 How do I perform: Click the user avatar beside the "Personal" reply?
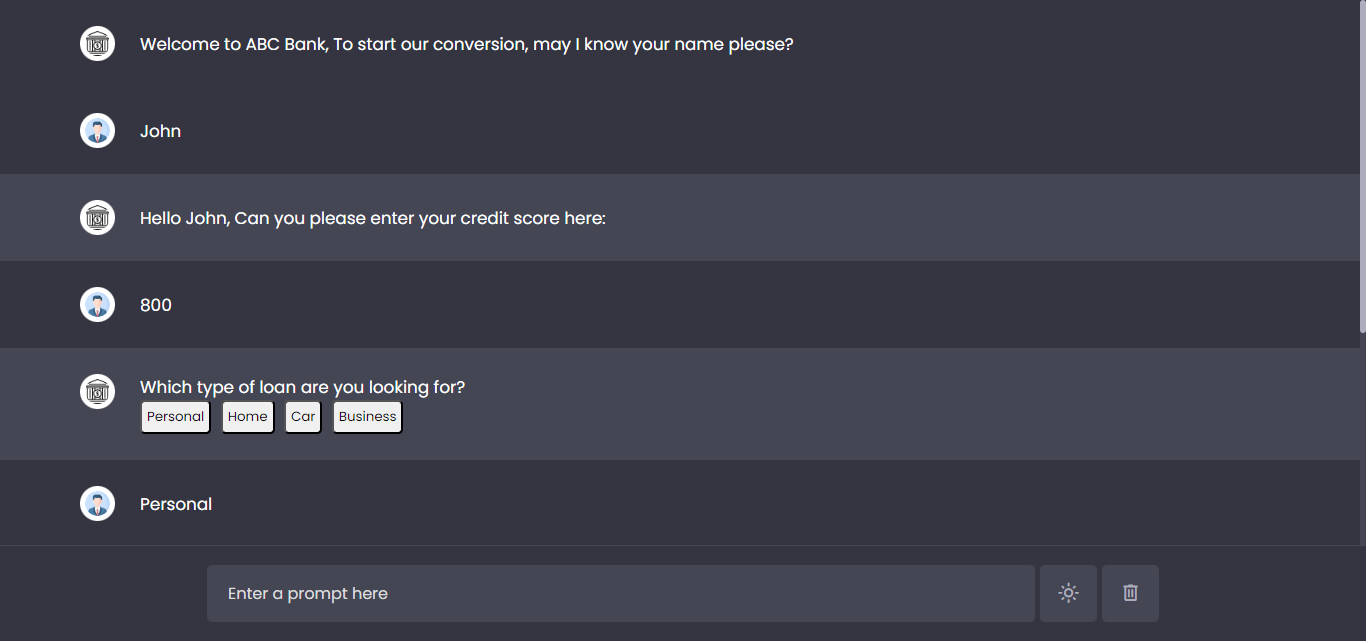click(97, 504)
